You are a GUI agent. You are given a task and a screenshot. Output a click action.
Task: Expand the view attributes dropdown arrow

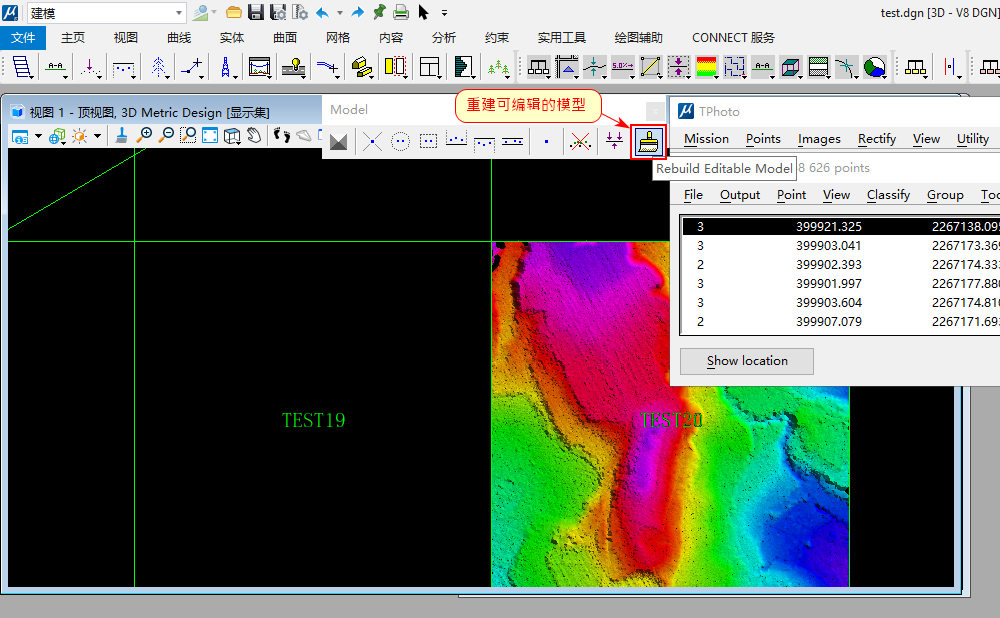[x=38, y=136]
